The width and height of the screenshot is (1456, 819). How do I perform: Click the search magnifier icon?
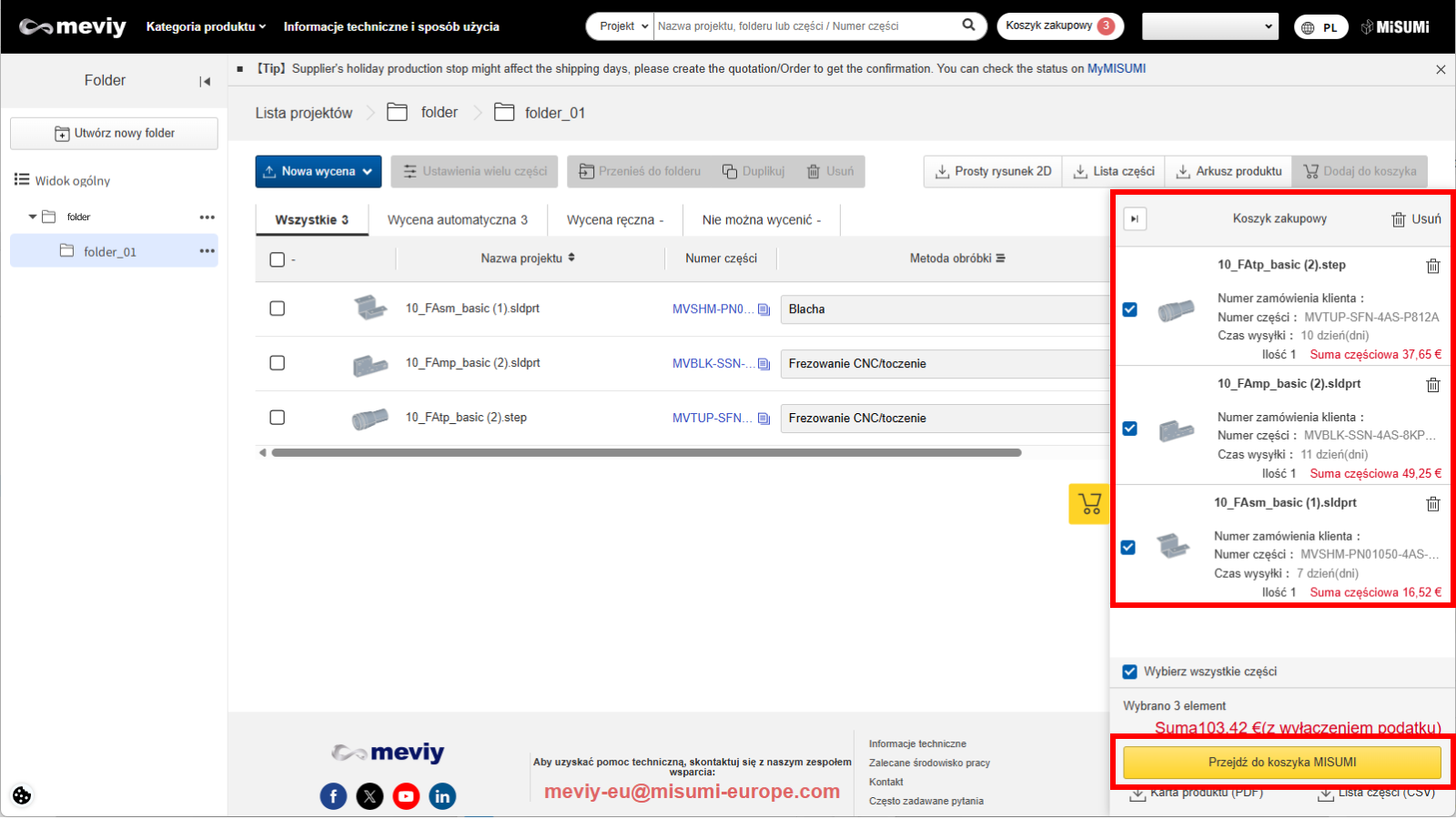coord(968,25)
